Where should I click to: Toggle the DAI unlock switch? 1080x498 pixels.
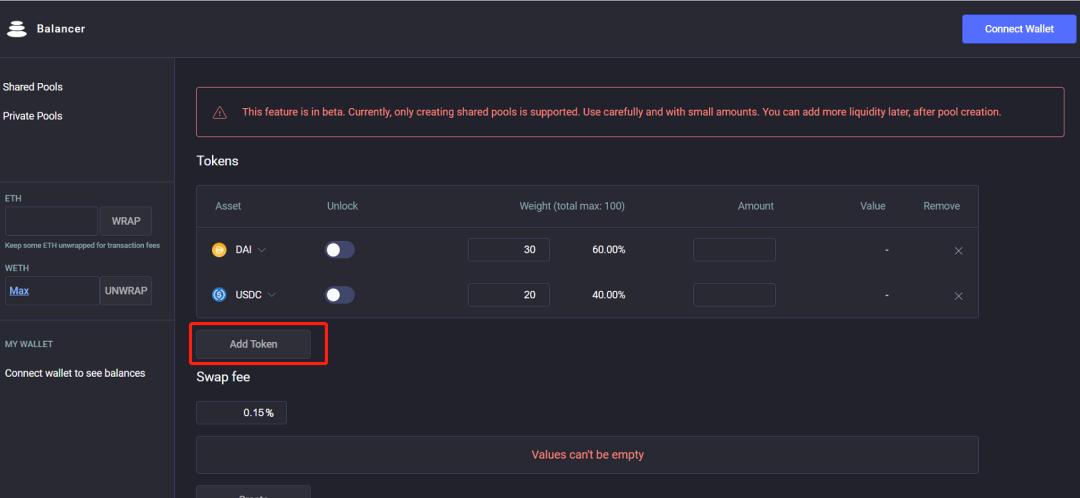(340, 250)
